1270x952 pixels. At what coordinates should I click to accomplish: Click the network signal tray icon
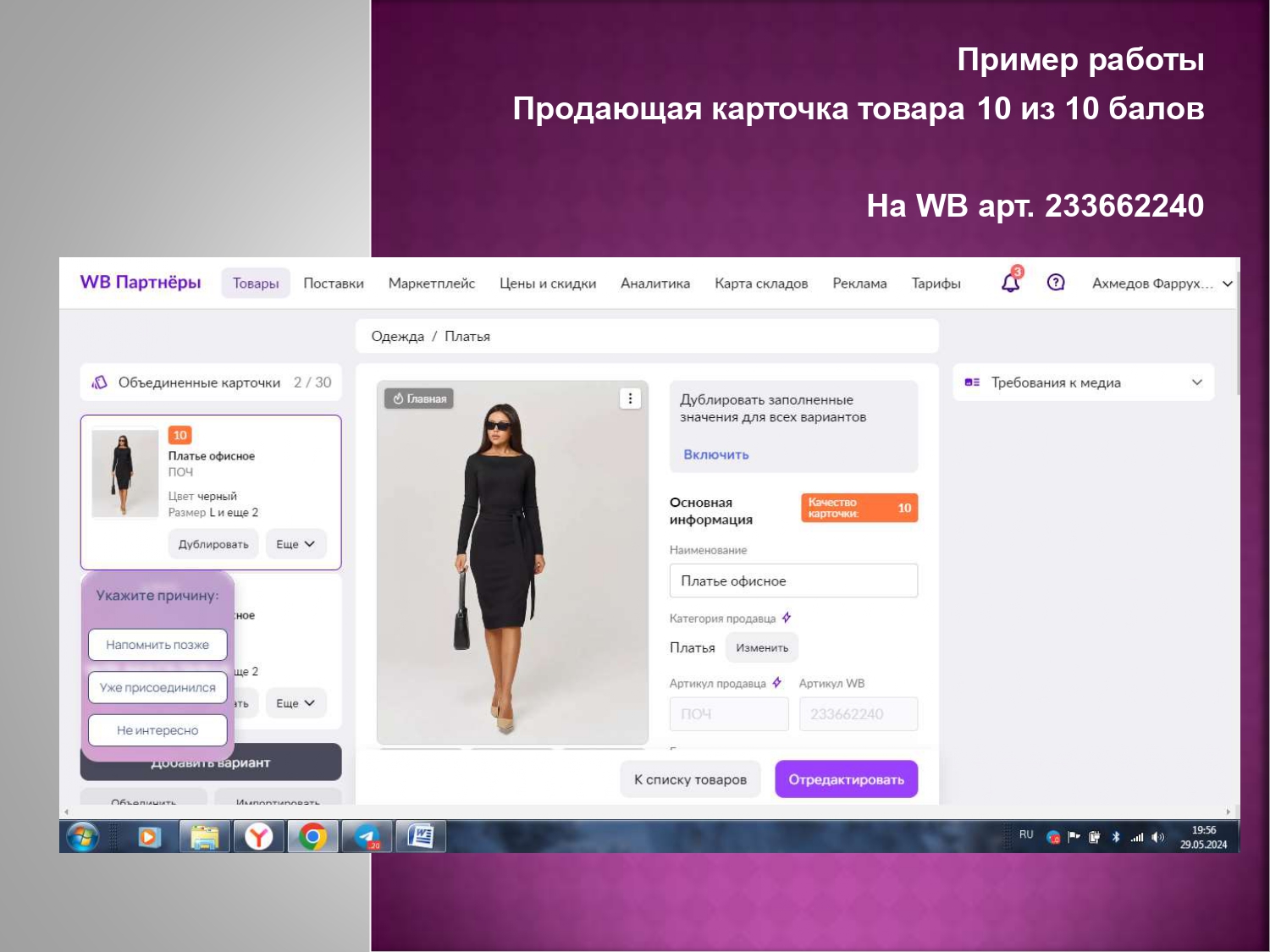pyautogui.click(x=1137, y=837)
